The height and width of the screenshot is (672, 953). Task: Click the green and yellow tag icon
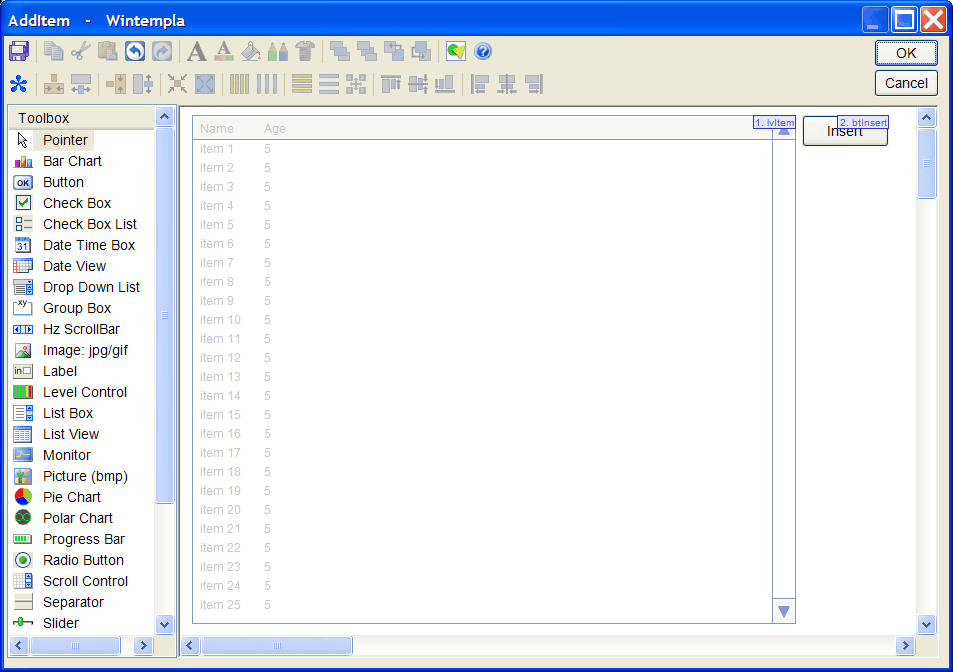(x=455, y=51)
